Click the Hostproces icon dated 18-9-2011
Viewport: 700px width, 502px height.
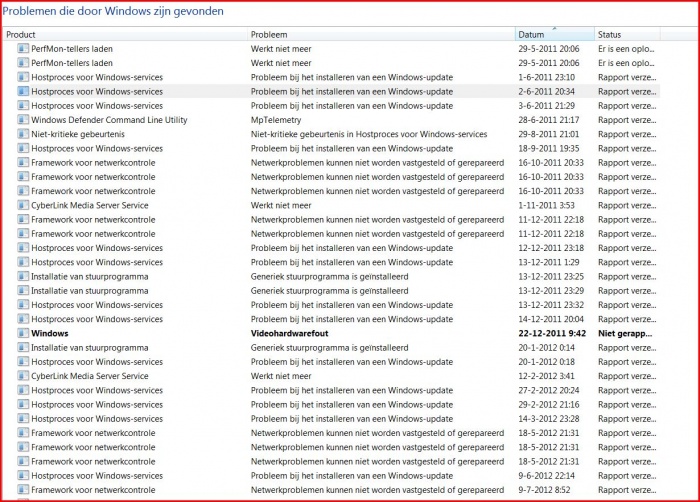pyautogui.click(x=23, y=148)
